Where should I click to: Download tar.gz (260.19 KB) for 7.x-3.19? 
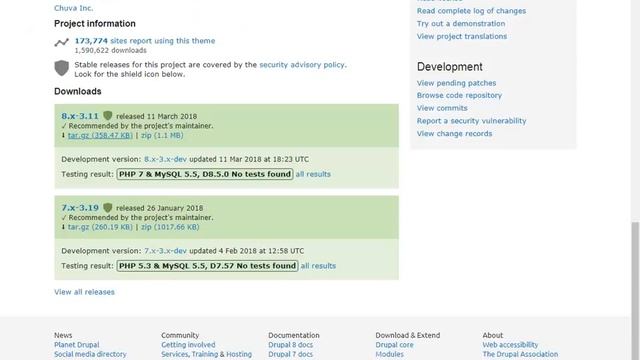tap(100, 227)
